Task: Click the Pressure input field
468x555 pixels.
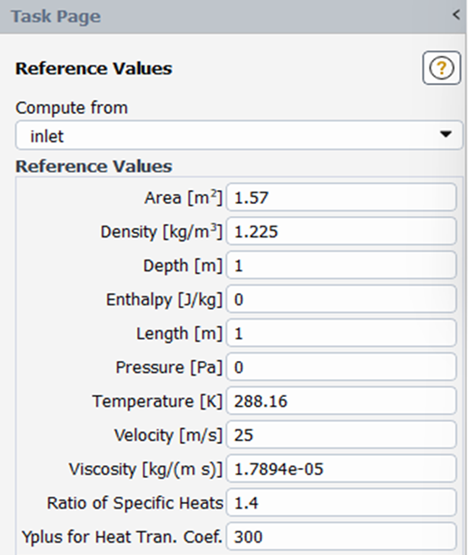Action: (341, 367)
